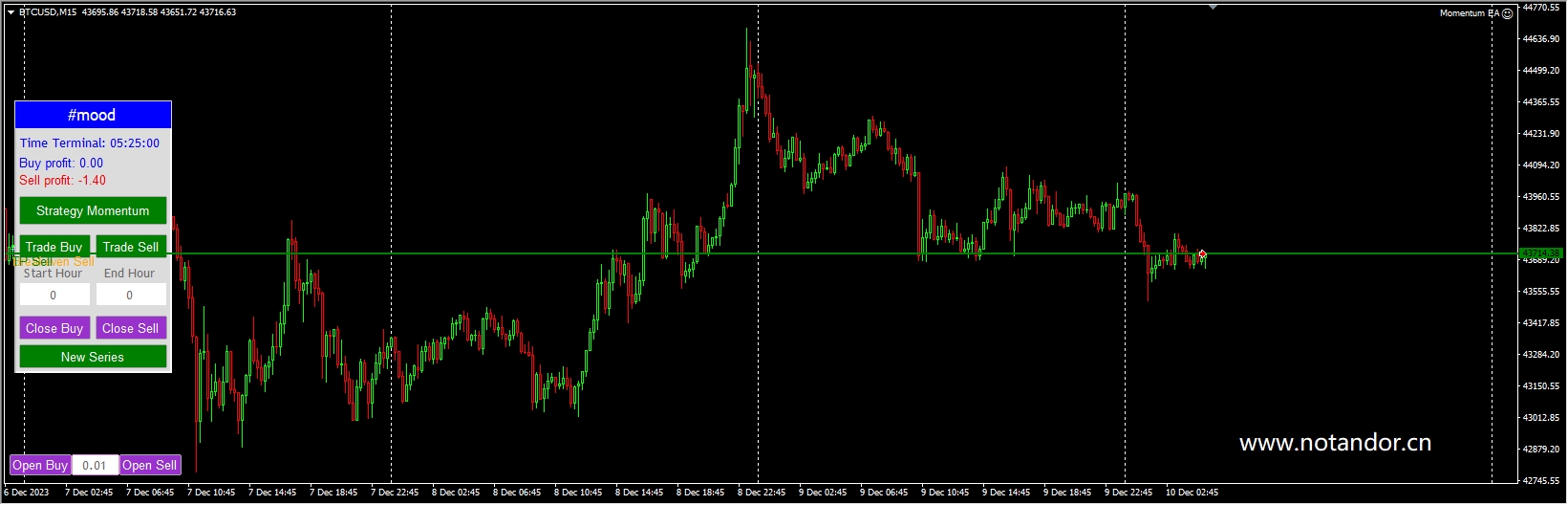Click the Close Buy button
Image resolution: width=1568 pixels, height=505 pixels.
pos(54,328)
